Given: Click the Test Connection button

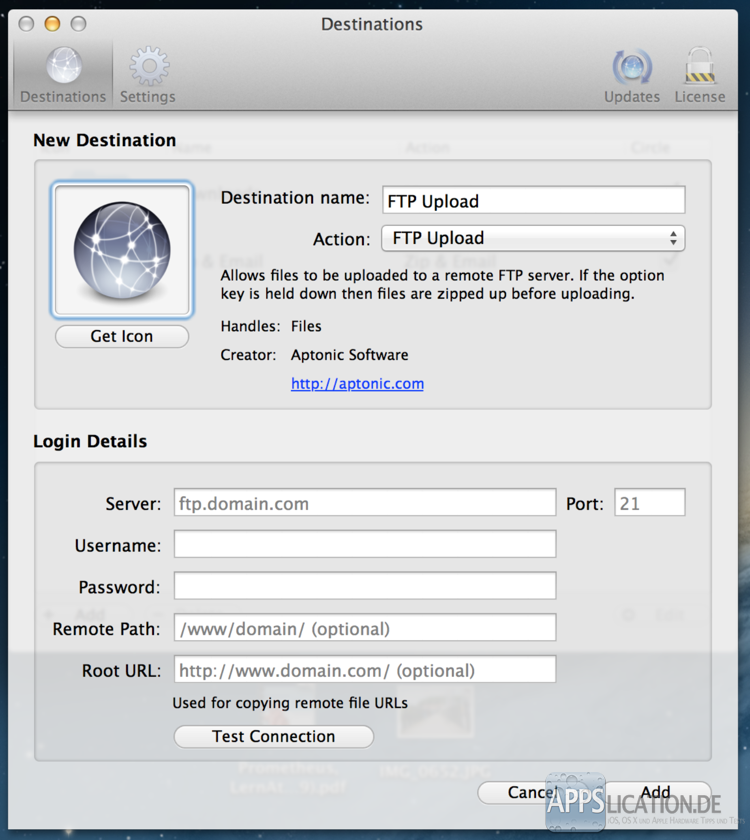Looking at the screenshot, I should 274,737.
